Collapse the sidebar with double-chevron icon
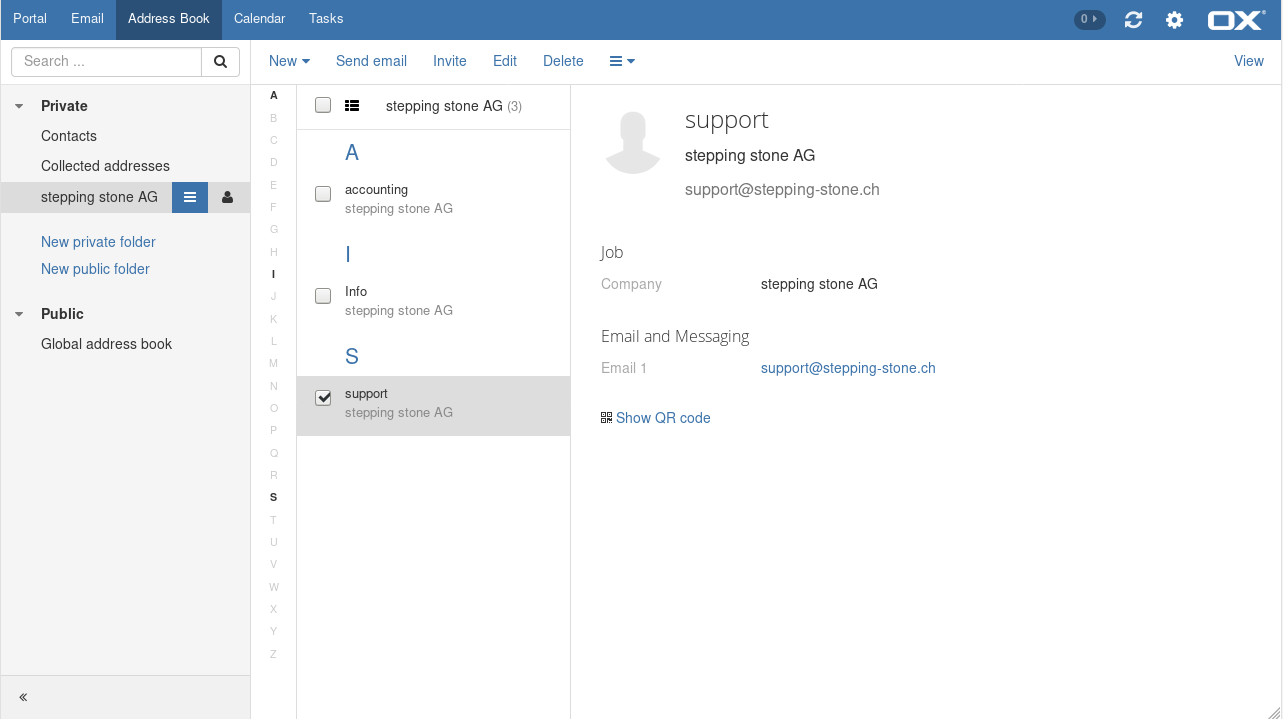Image resolution: width=1283 pixels, height=719 pixels. coord(23,697)
